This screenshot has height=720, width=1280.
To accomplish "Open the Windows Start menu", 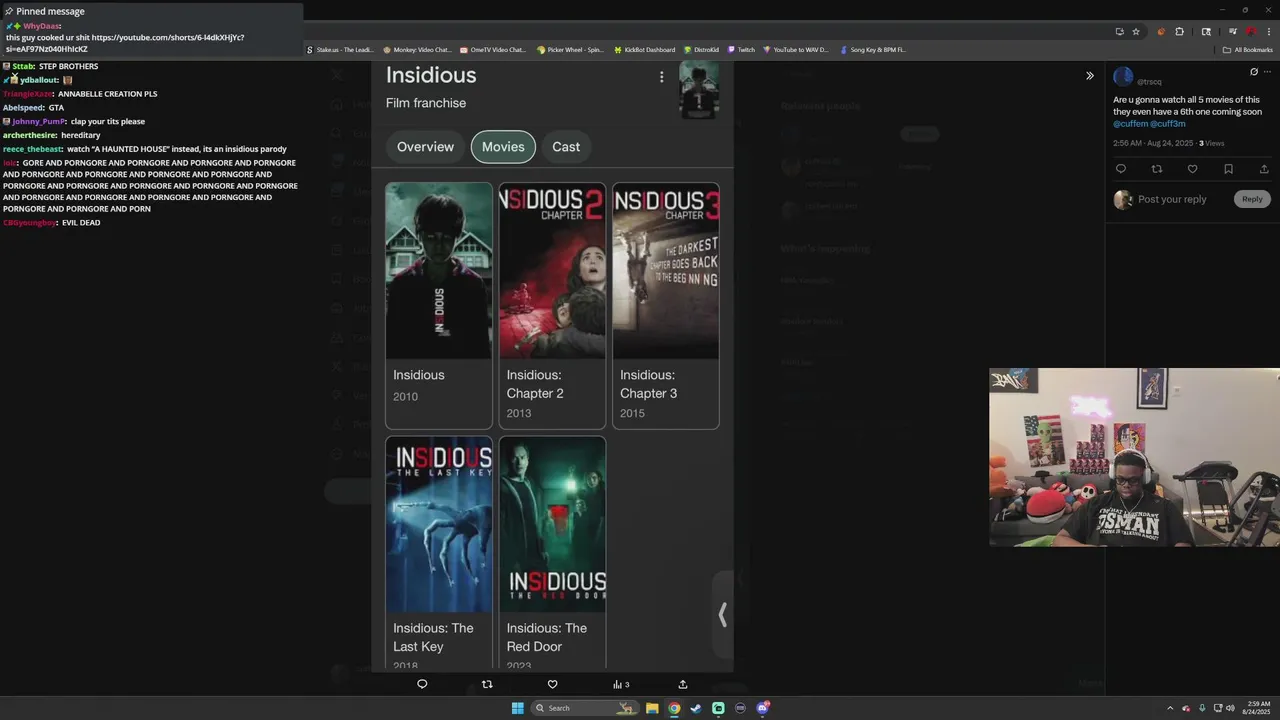I will [x=517, y=708].
